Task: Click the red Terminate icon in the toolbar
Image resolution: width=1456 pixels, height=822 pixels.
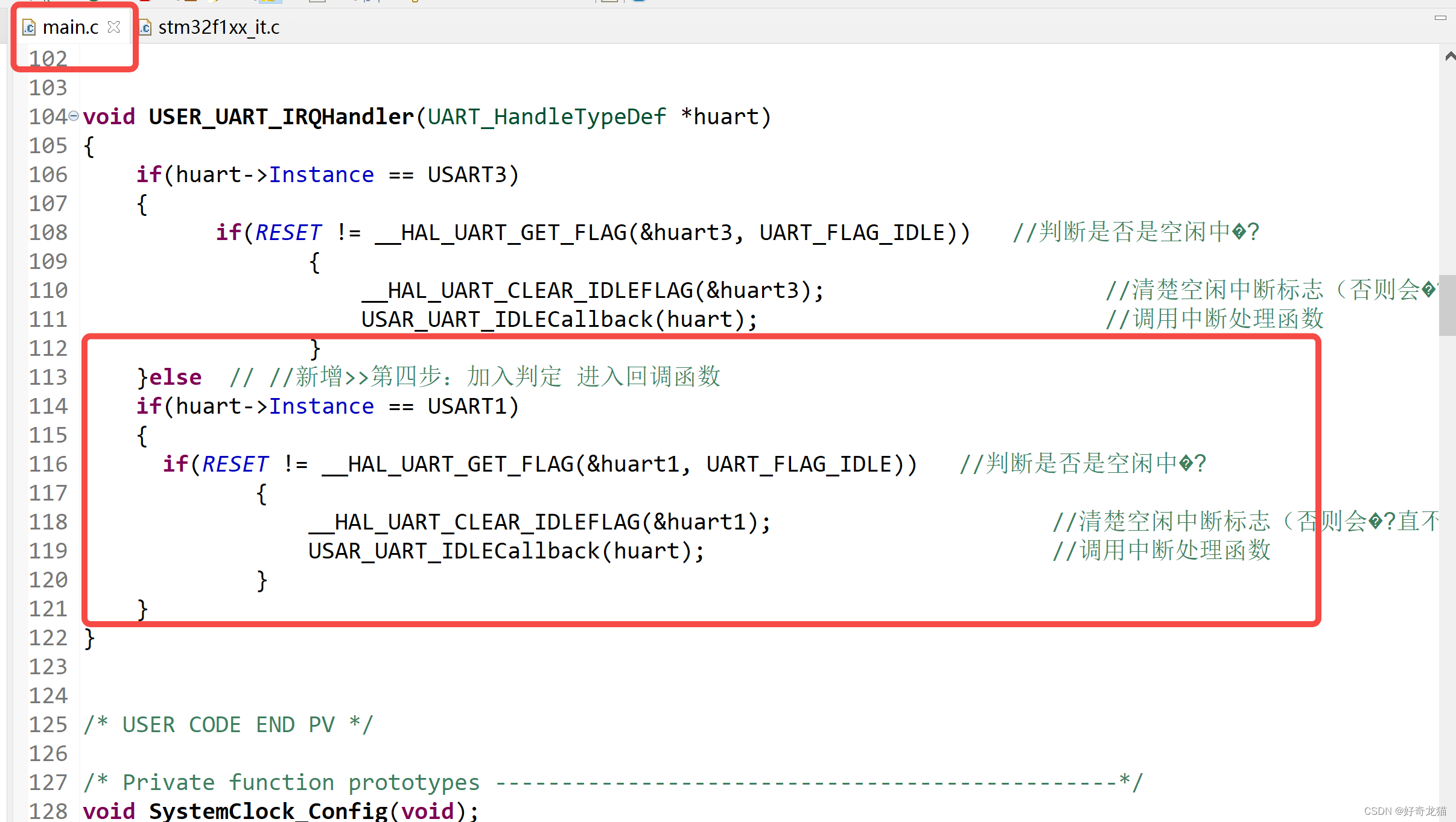Action: (145, 1)
